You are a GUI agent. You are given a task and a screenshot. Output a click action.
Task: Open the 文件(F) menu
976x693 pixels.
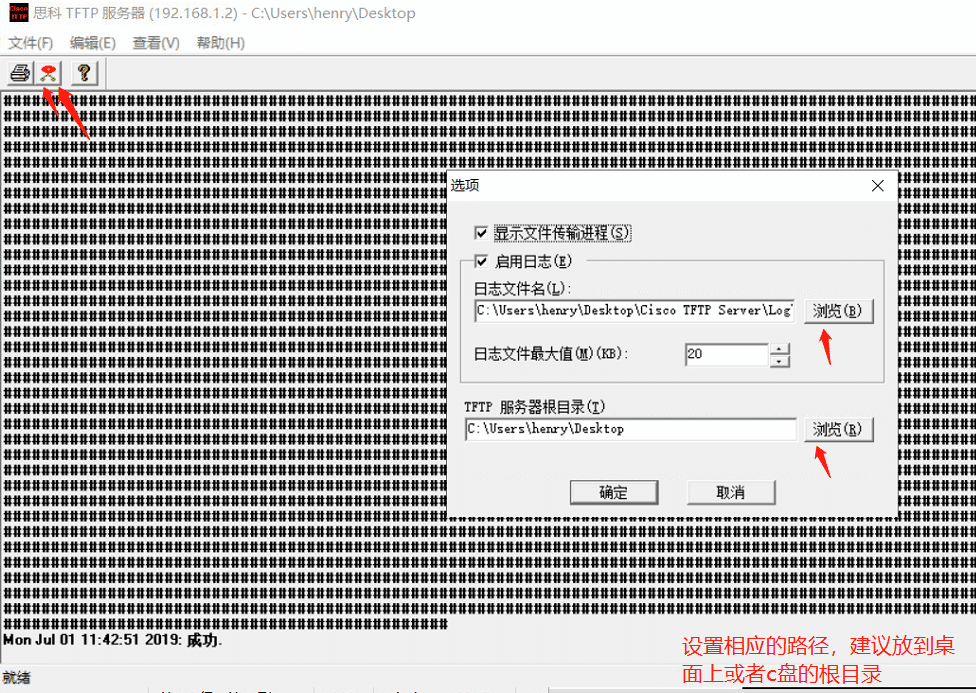(30, 43)
